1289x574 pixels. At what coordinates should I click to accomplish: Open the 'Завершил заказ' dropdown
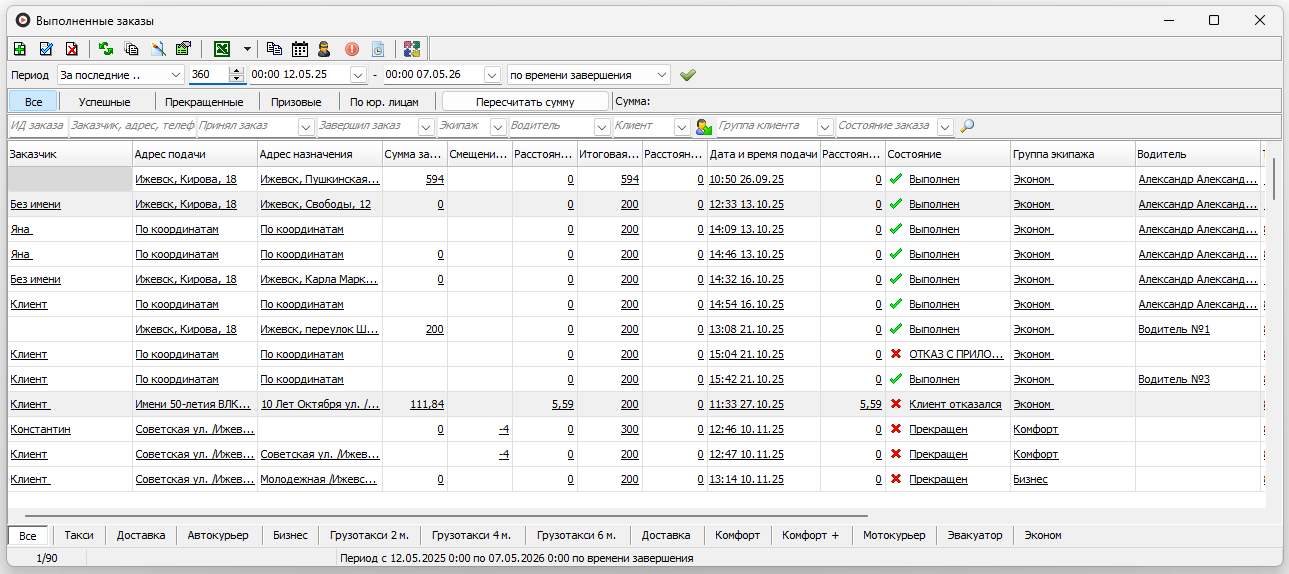[425, 126]
